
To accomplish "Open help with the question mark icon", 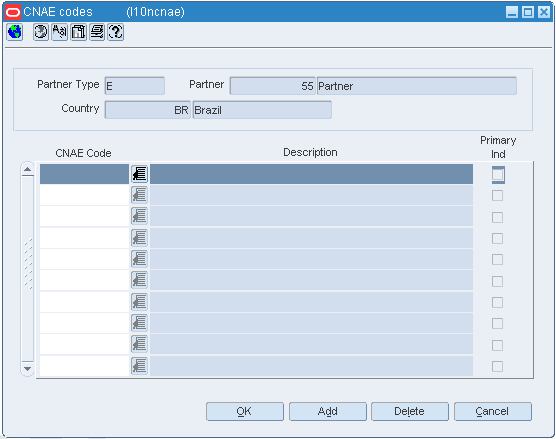I will click(x=116, y=32).
